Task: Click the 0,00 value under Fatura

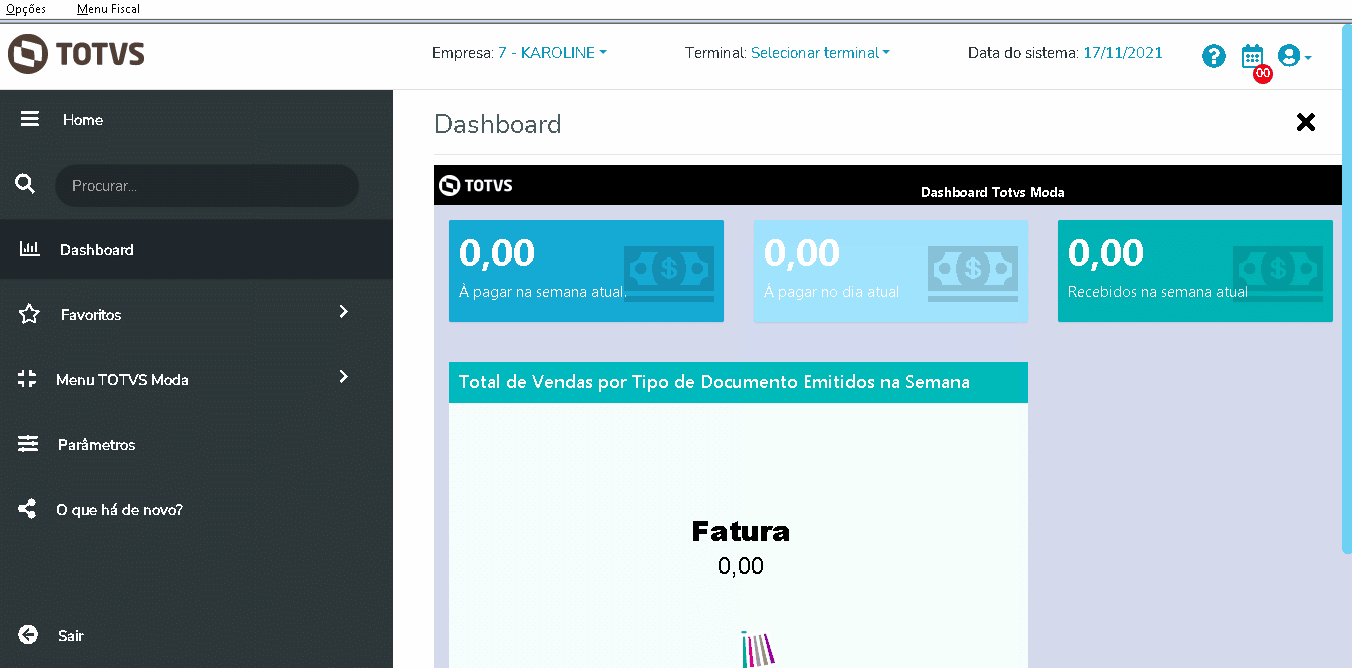Action: point(741,566)
